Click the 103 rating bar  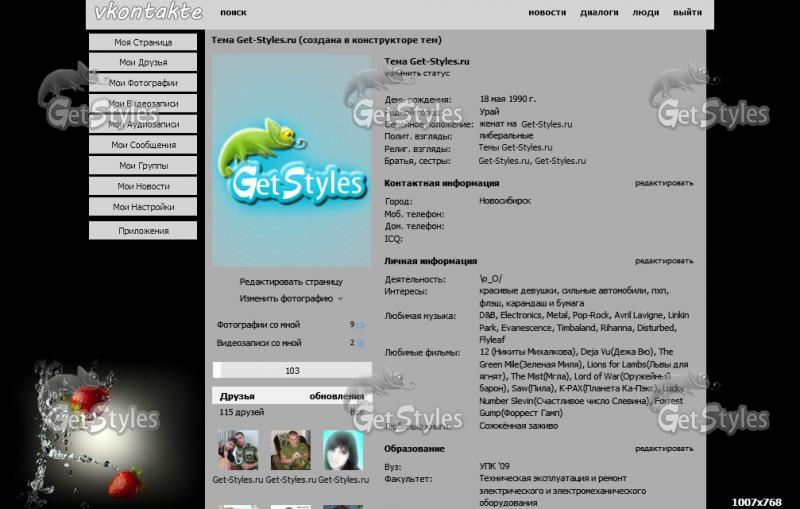click(x=292, y=371)
